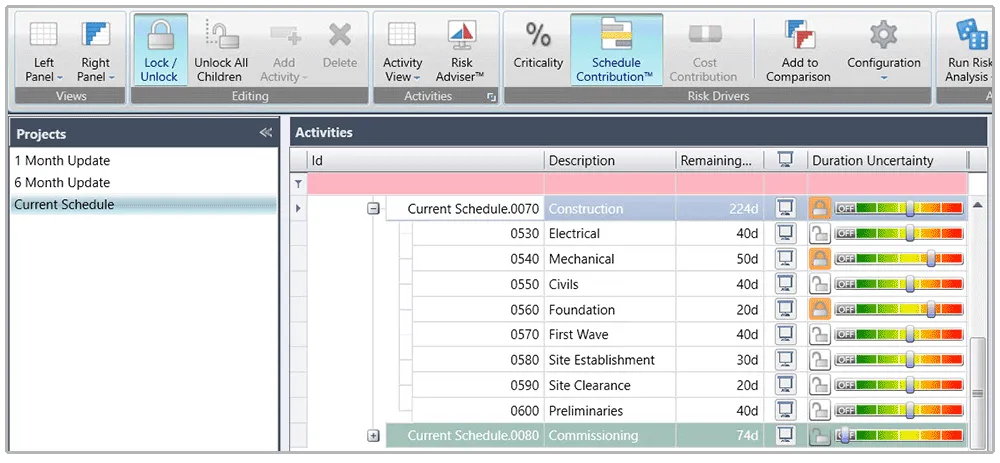Toggle the lock on Site Clearance row
The width and height of the screenshot is (1000, 463).
[x=820, y=385]
